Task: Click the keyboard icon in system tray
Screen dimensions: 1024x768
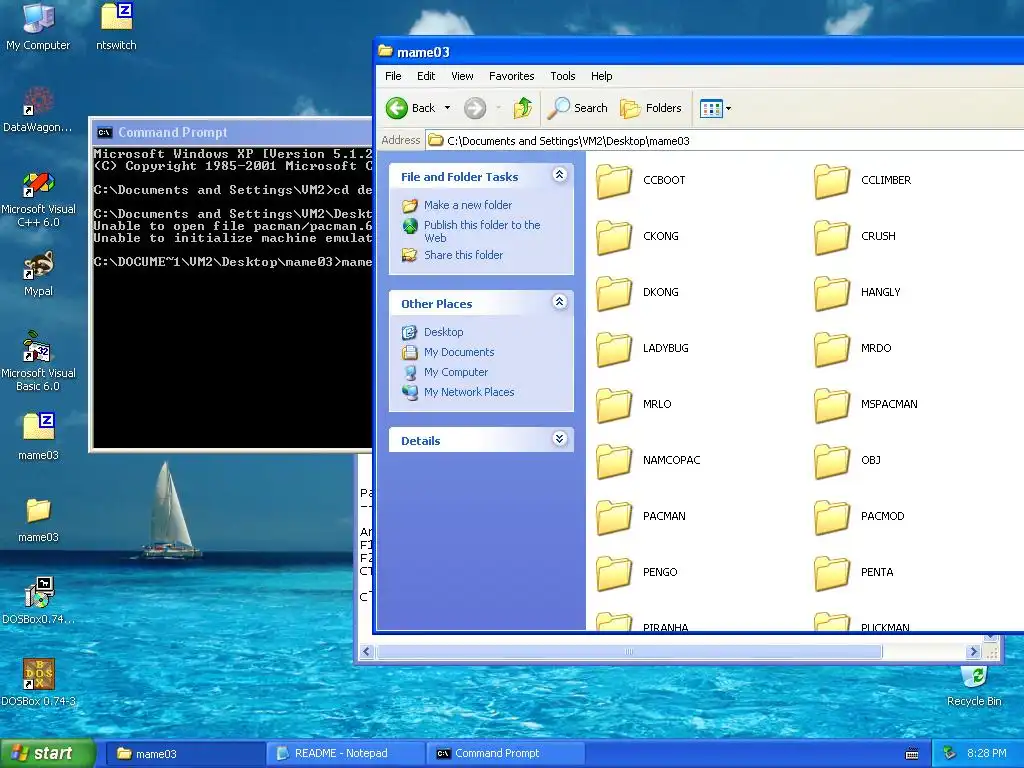Action: 912,754
